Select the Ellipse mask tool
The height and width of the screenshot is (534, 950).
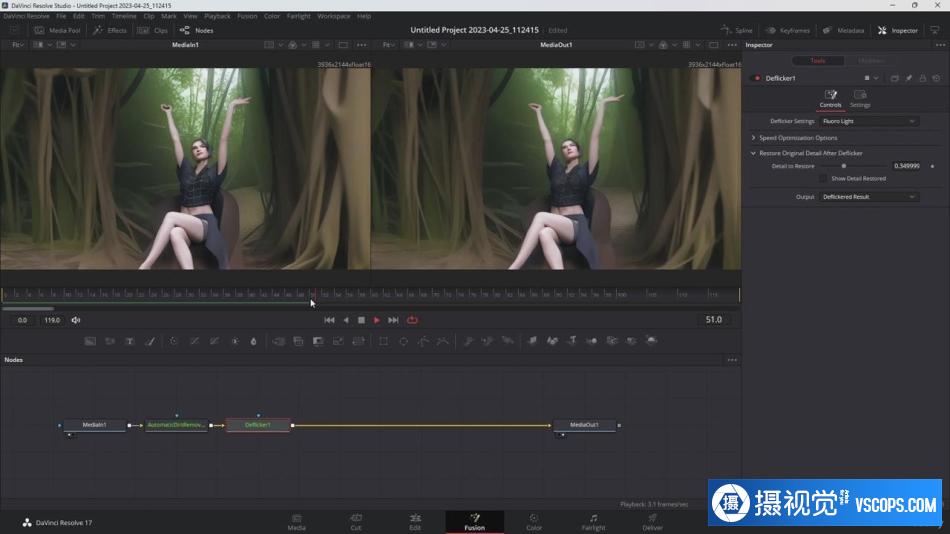click(x=404, y=341)
